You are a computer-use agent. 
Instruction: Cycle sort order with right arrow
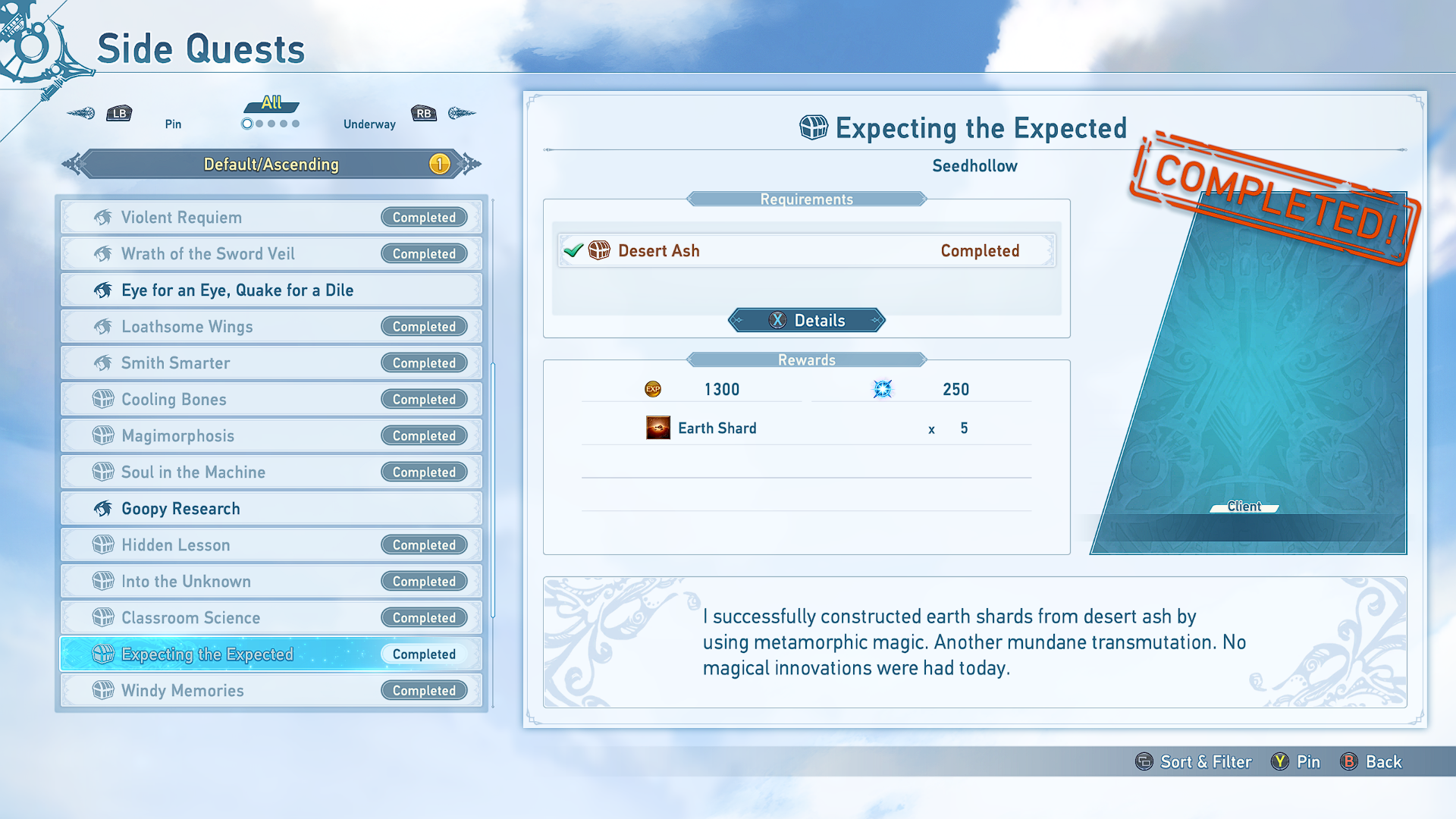click(471, 164)
